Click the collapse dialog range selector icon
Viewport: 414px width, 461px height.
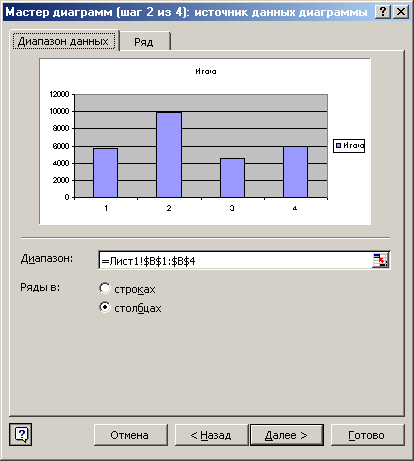click(380, 260)
